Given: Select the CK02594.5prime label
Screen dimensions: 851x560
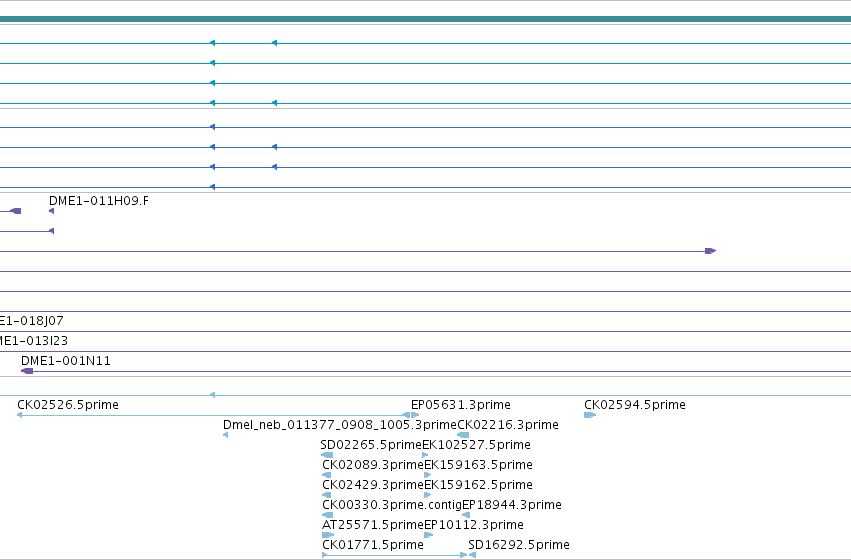Looking at the screenshot, I should 635,405.
